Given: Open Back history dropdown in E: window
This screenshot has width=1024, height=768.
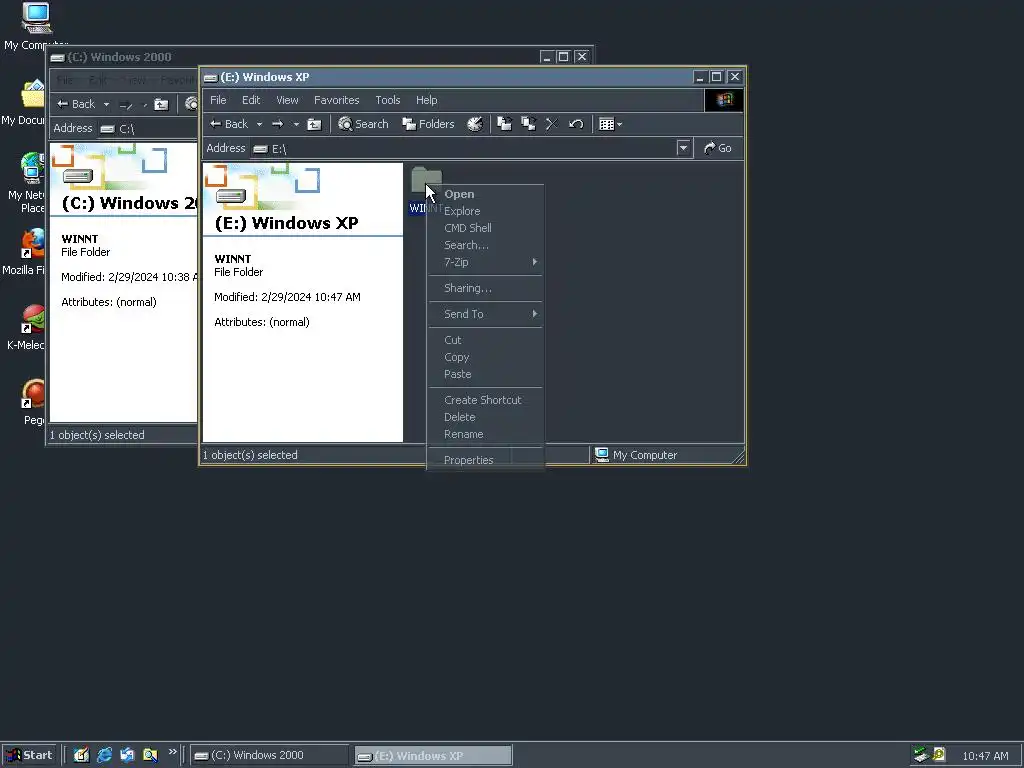Looking at the screenshot, I should click(x=259, y=124).
